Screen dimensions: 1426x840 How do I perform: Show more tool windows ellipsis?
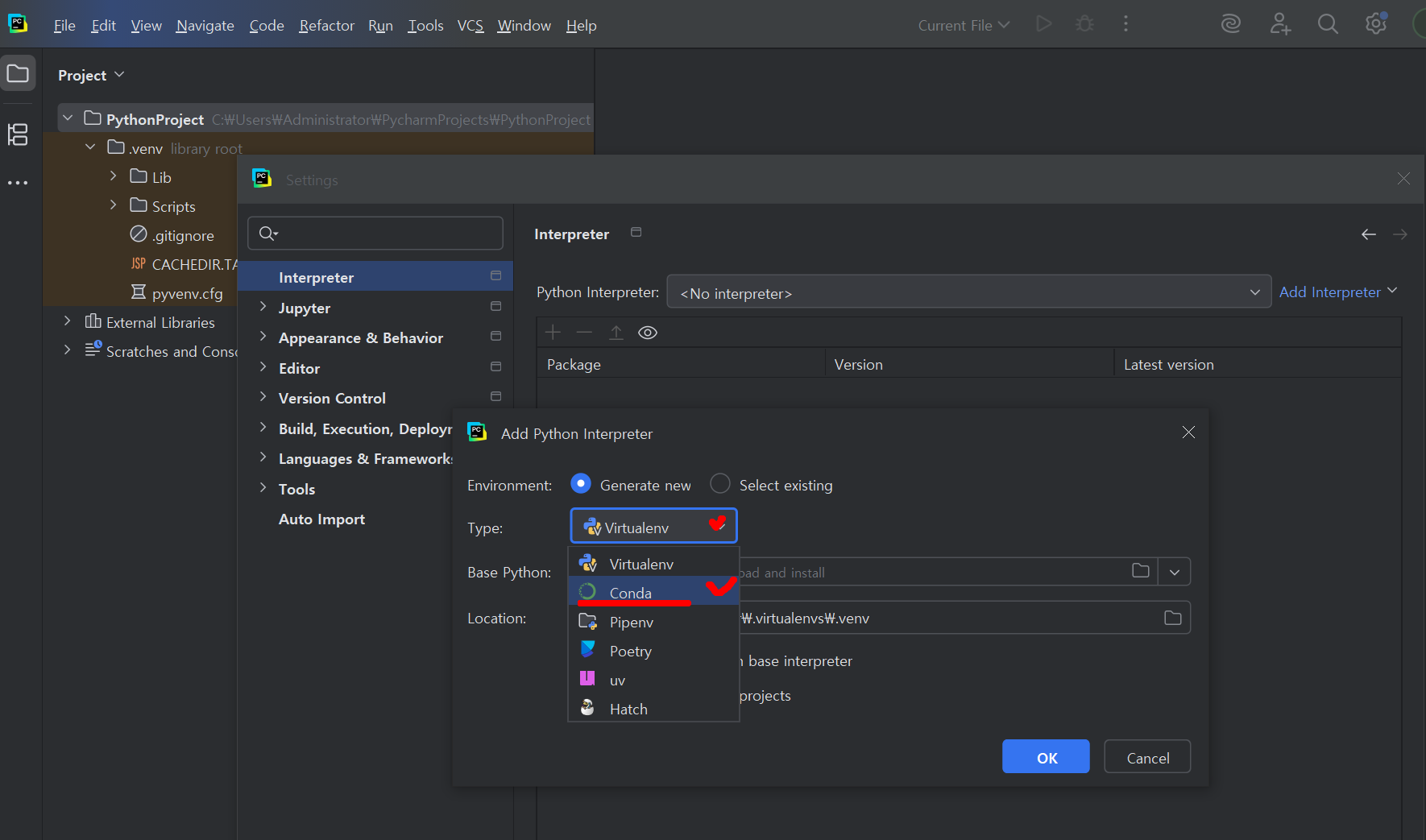(18, 184)
